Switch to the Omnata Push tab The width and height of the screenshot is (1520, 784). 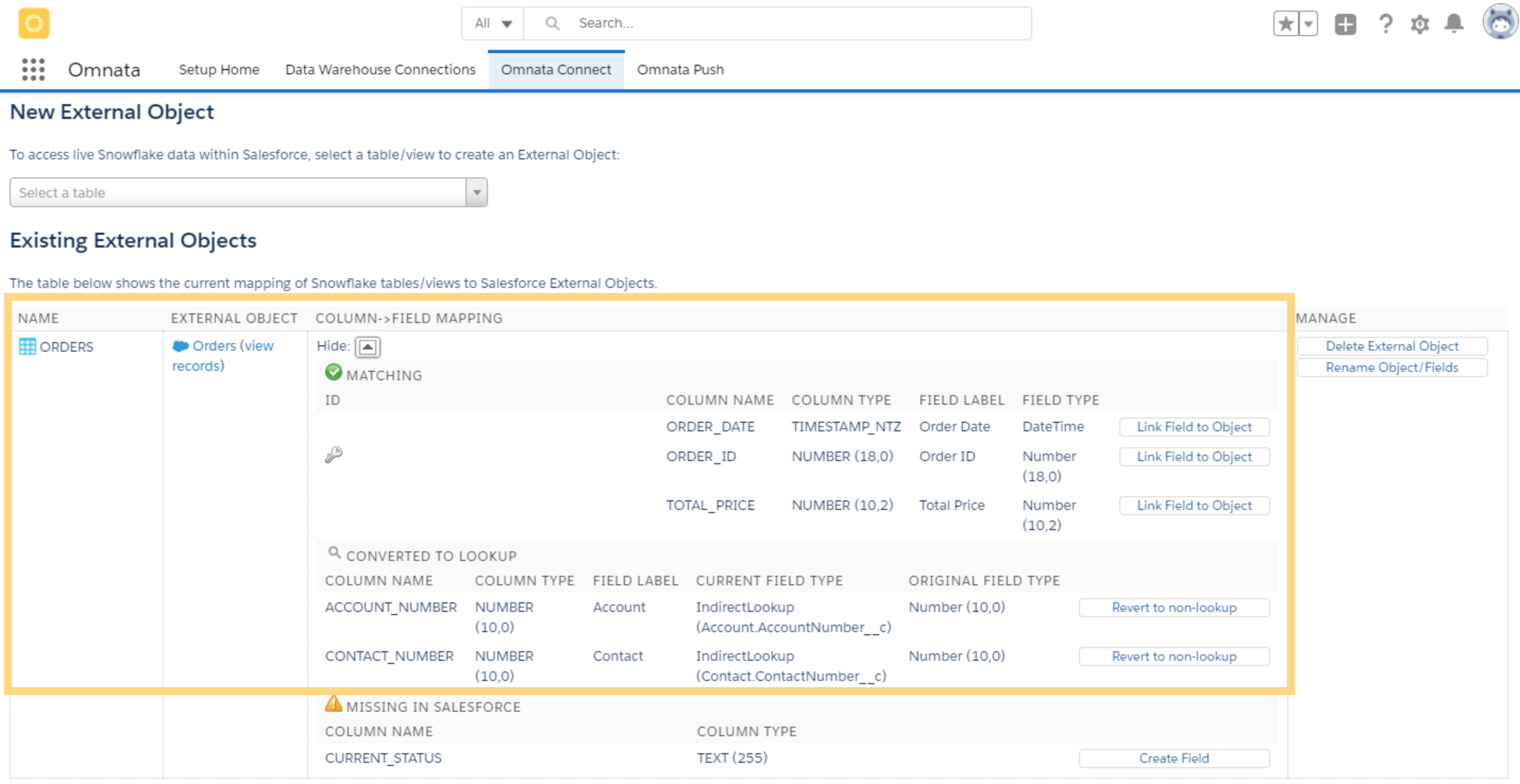pos(680,70)
